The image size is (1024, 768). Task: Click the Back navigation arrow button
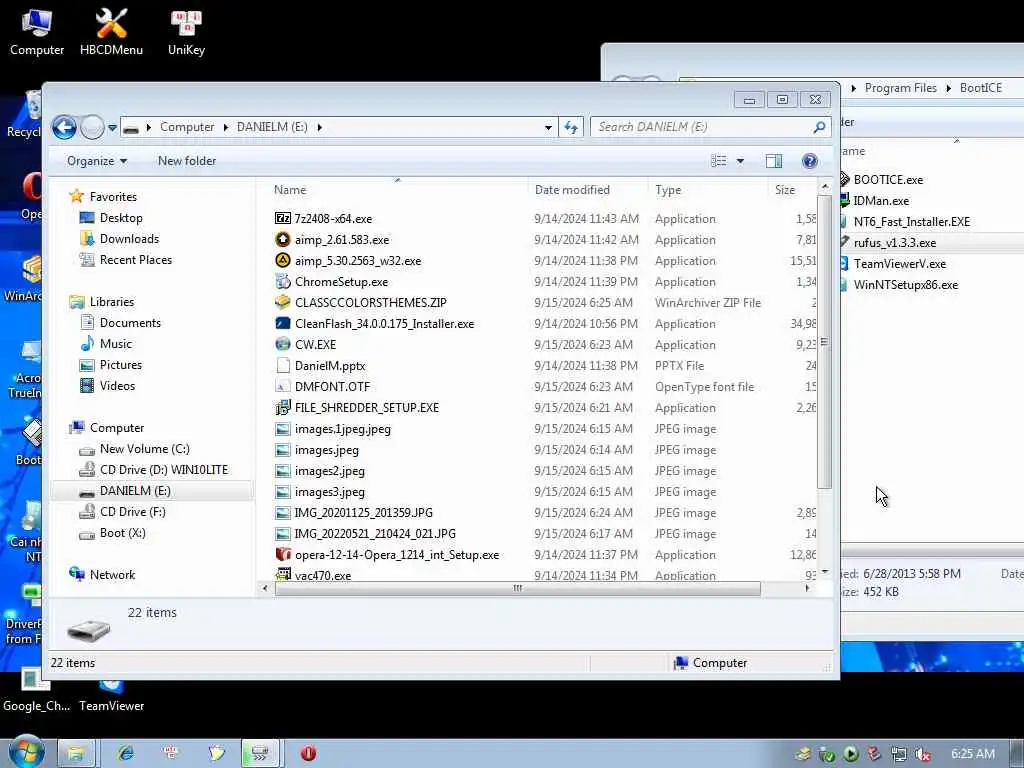click(64, 127)
